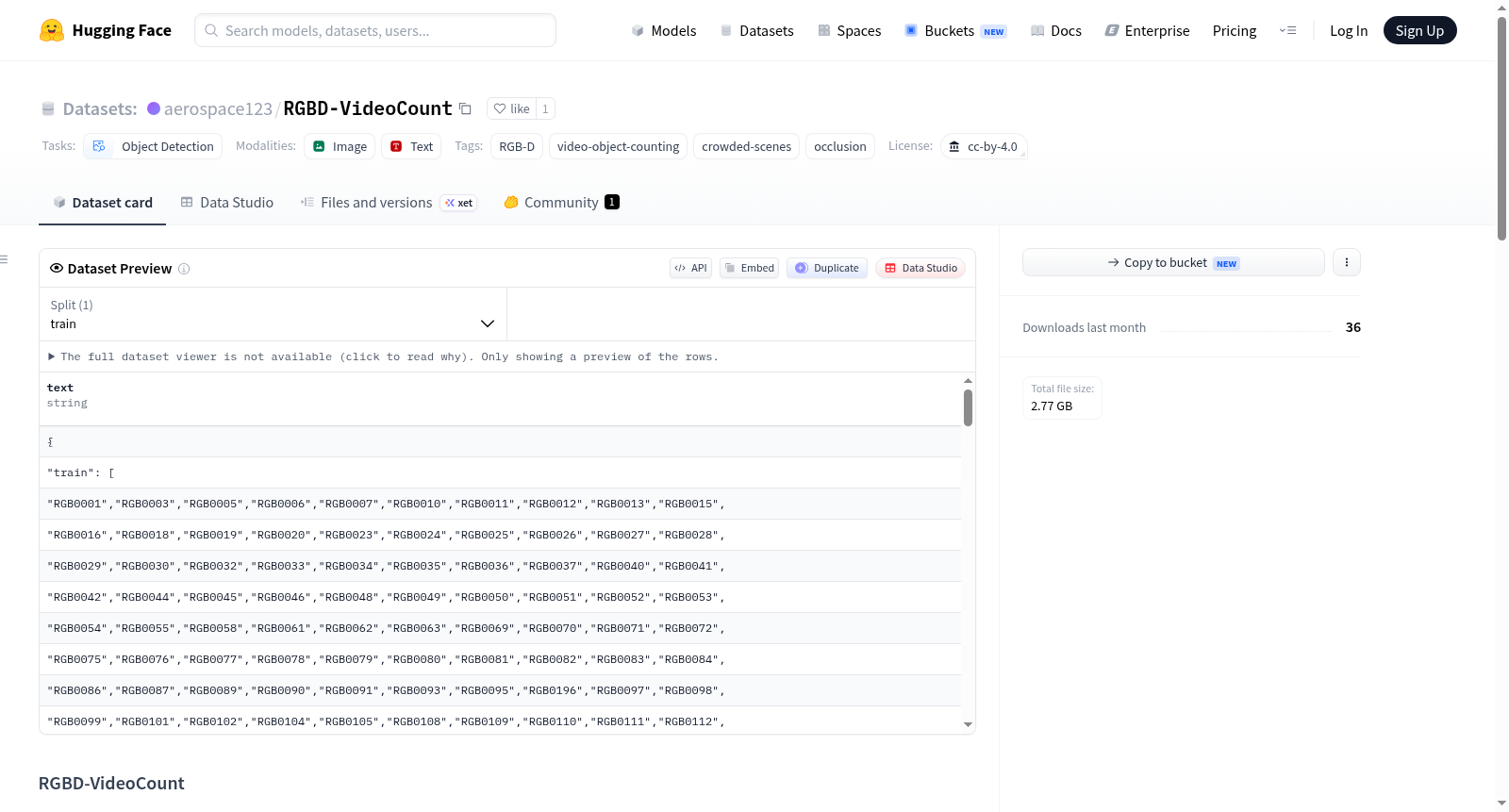Screen dimensions: 1509x812
Task: Open the Community tab
Action: [x=561, y=202]
